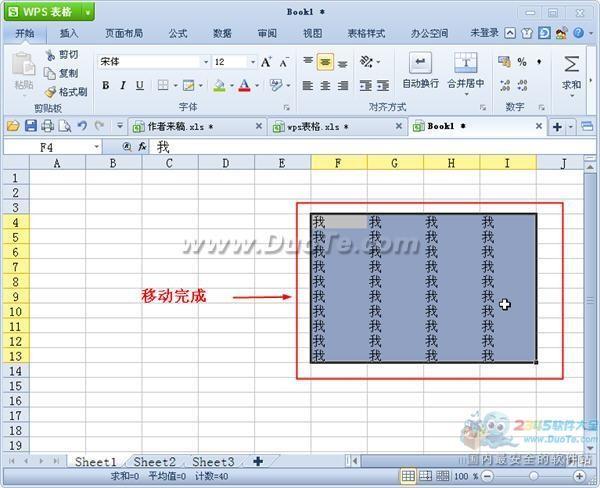The width and height of the screenshot is (600, 488).
Task: Select the Format Painter (格式刷) tool
Action: (51, 91)
